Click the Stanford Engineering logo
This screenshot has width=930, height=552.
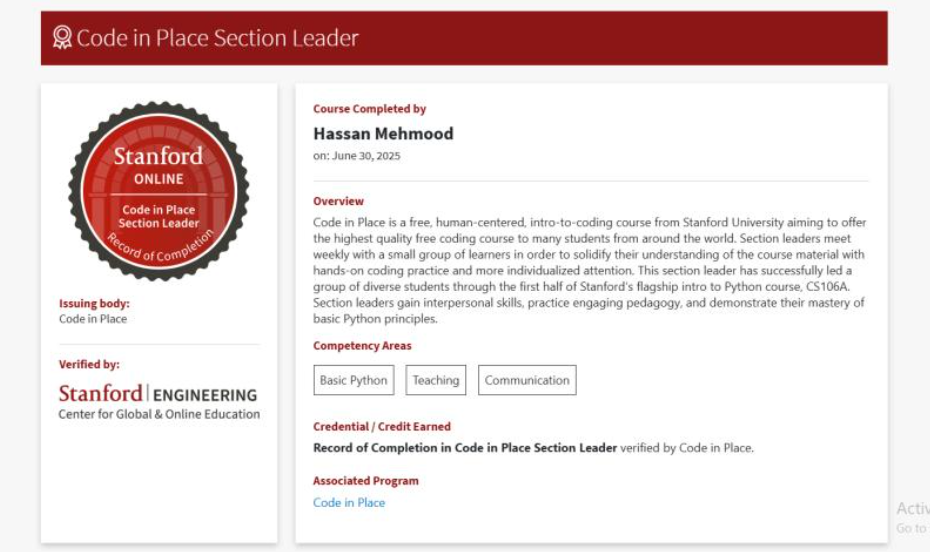click(x=158, y=394)
